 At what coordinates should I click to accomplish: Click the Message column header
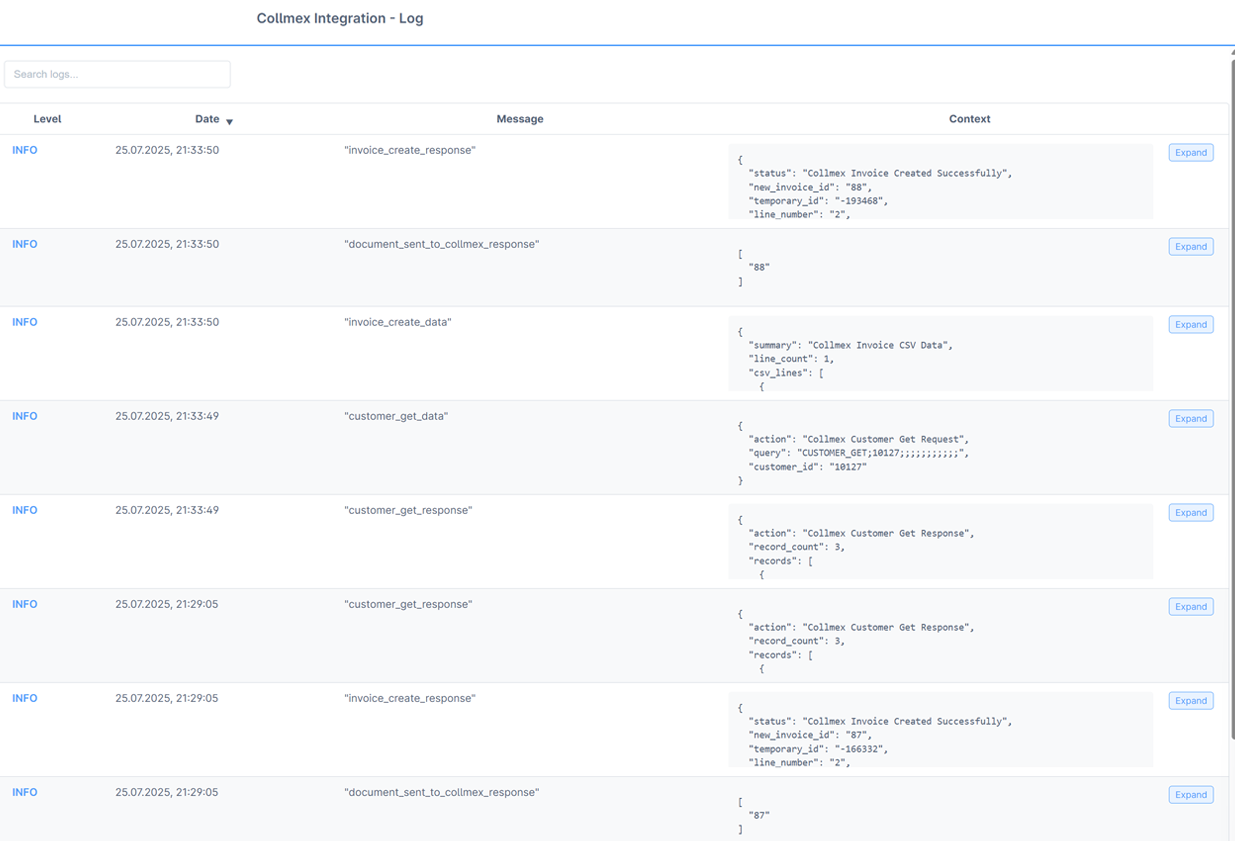[x=520, y=119]
